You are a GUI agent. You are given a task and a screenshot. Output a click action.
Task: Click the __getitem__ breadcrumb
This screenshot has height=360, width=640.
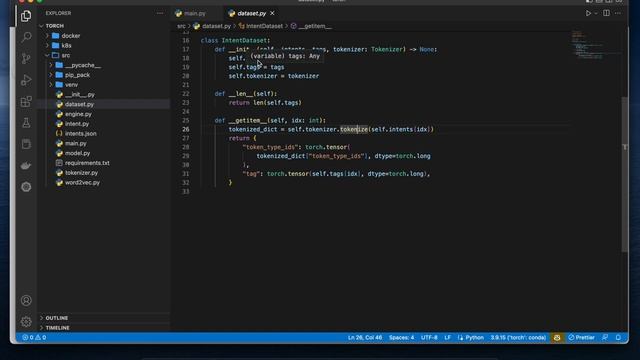pos(315,26)
